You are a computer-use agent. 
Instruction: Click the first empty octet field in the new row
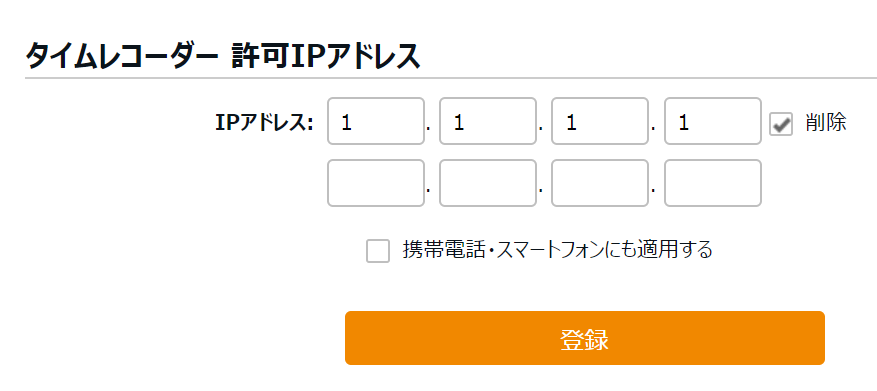[x=376, y=183]
